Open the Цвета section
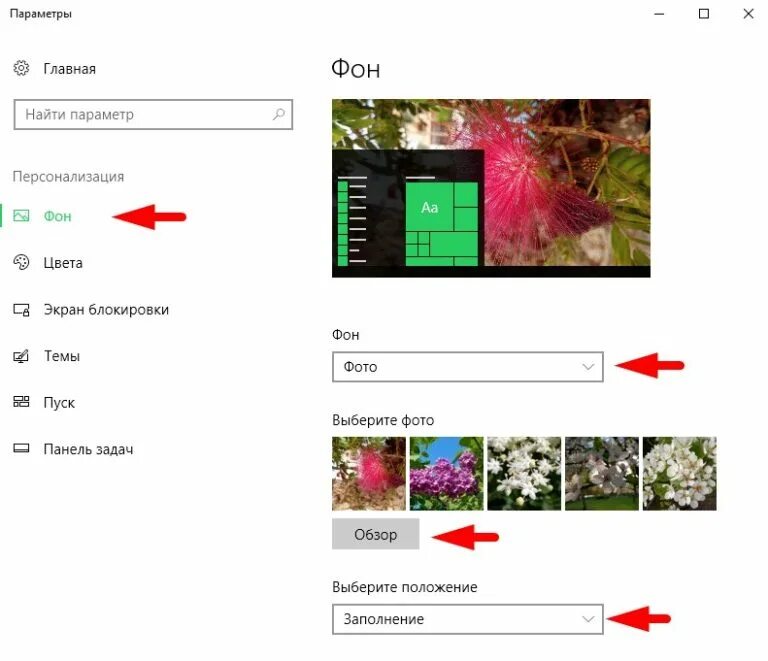Screen dimensions: 768x661 point(63,263)
